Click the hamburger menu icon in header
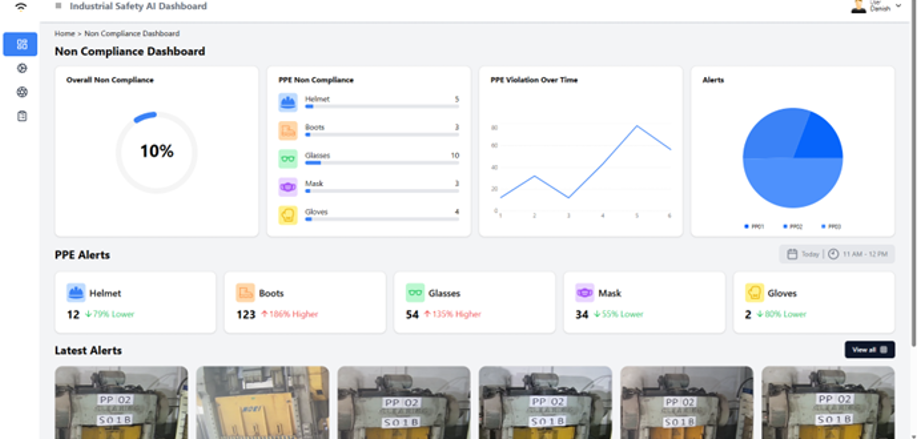This screenshot has height=439, width=918. [58, 6]
